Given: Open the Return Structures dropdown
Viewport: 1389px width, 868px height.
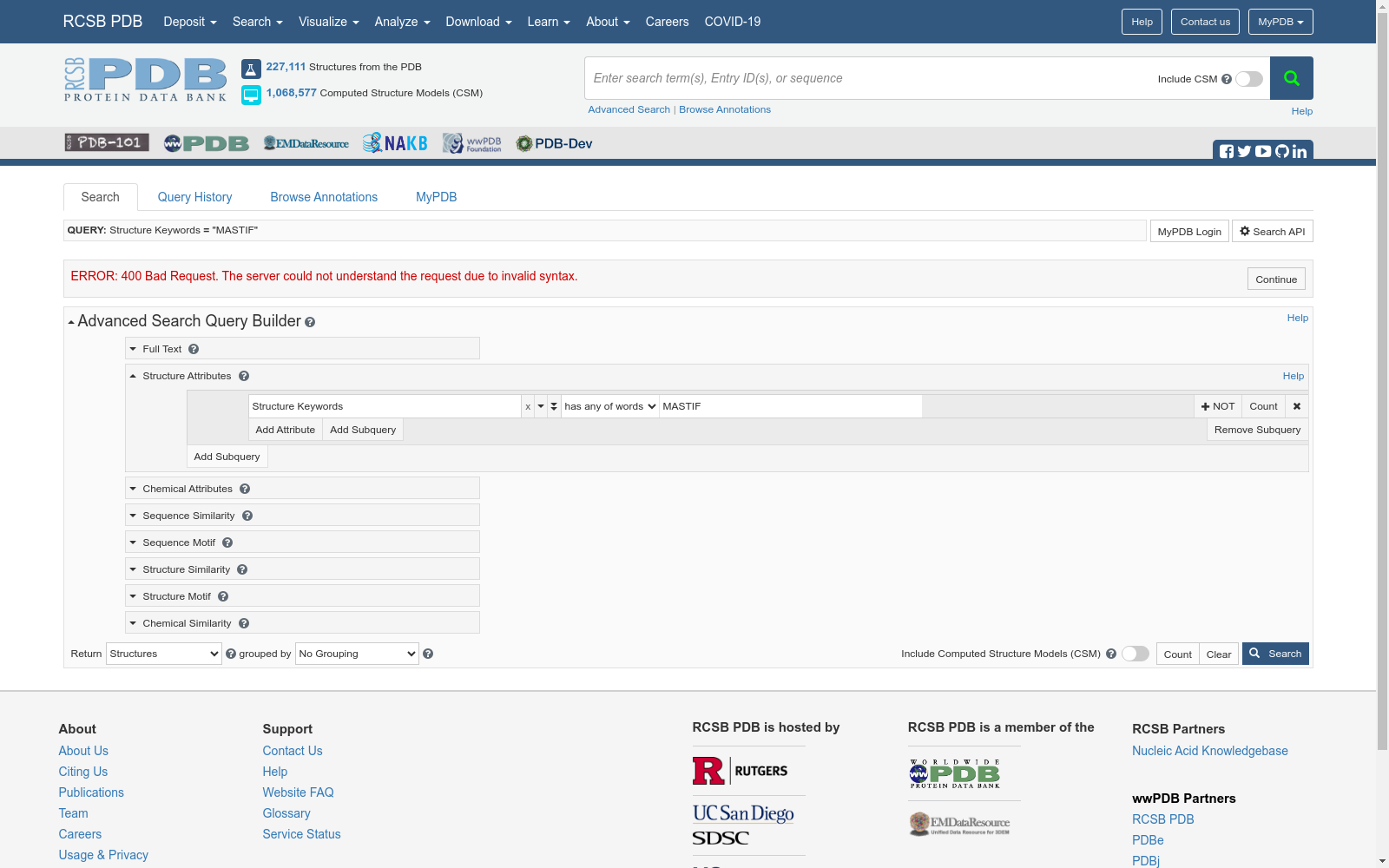Looking at the screenshot, I should click(164, 654).
